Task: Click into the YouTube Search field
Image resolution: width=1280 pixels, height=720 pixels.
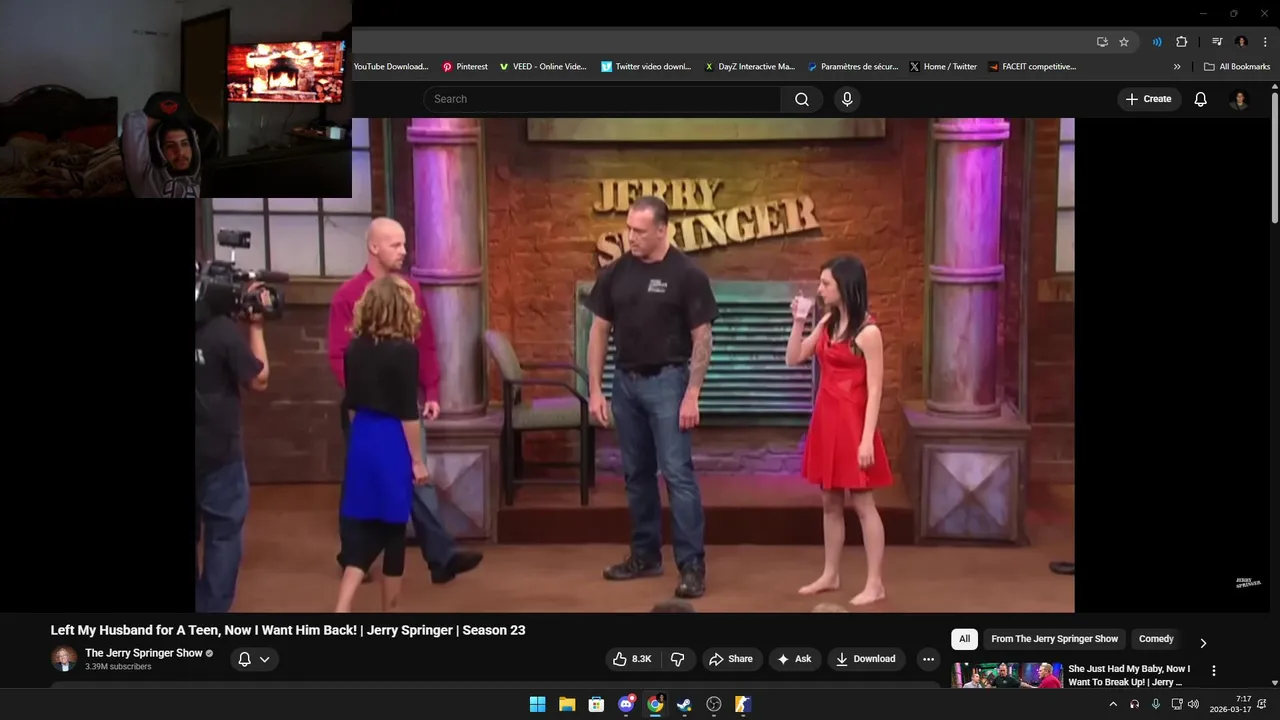Action: 602,99
